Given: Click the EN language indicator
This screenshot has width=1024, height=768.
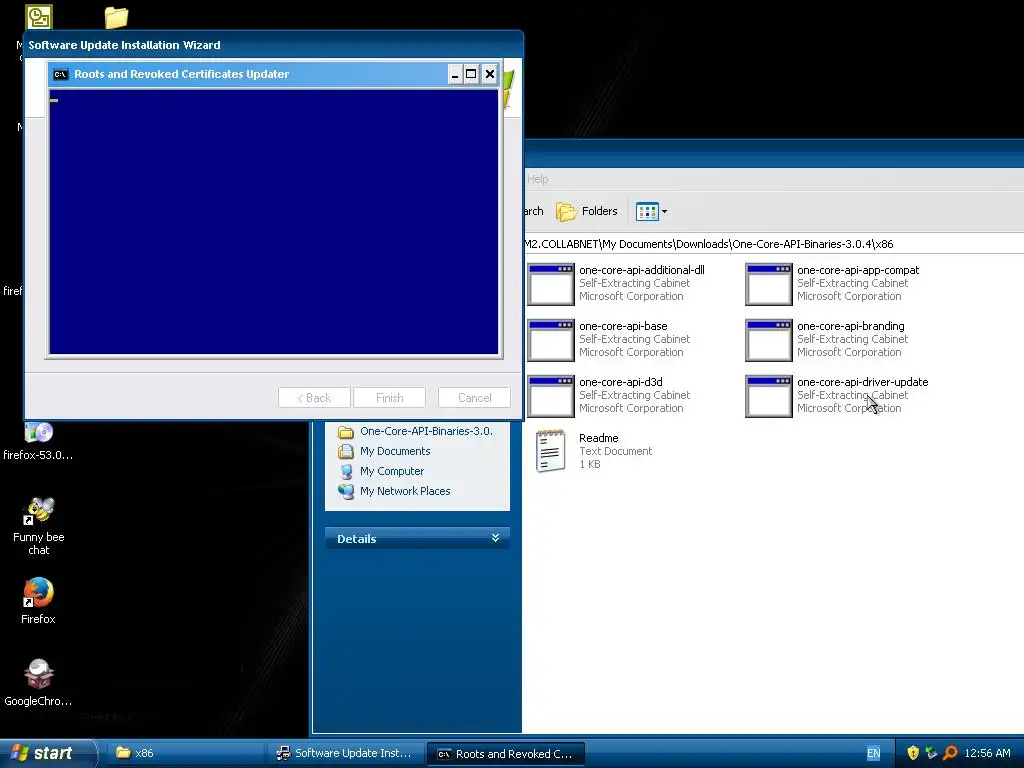Looking at the screenshot, I should (x=873, y=753).
